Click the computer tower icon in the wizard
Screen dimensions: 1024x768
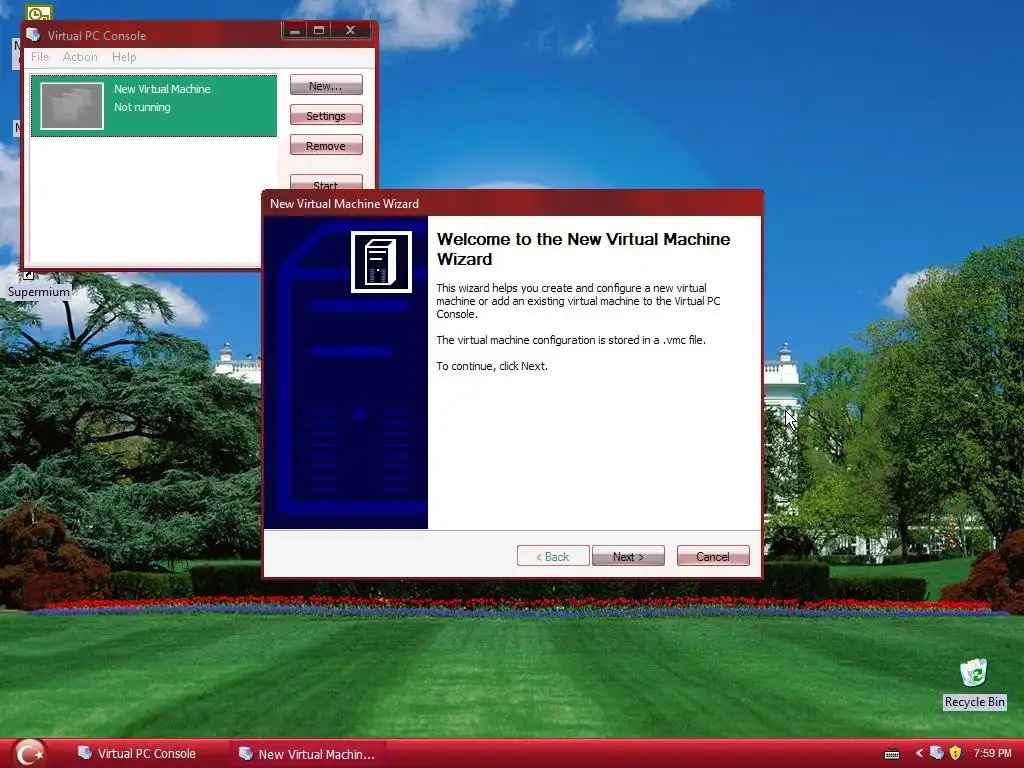pos(381,262)
